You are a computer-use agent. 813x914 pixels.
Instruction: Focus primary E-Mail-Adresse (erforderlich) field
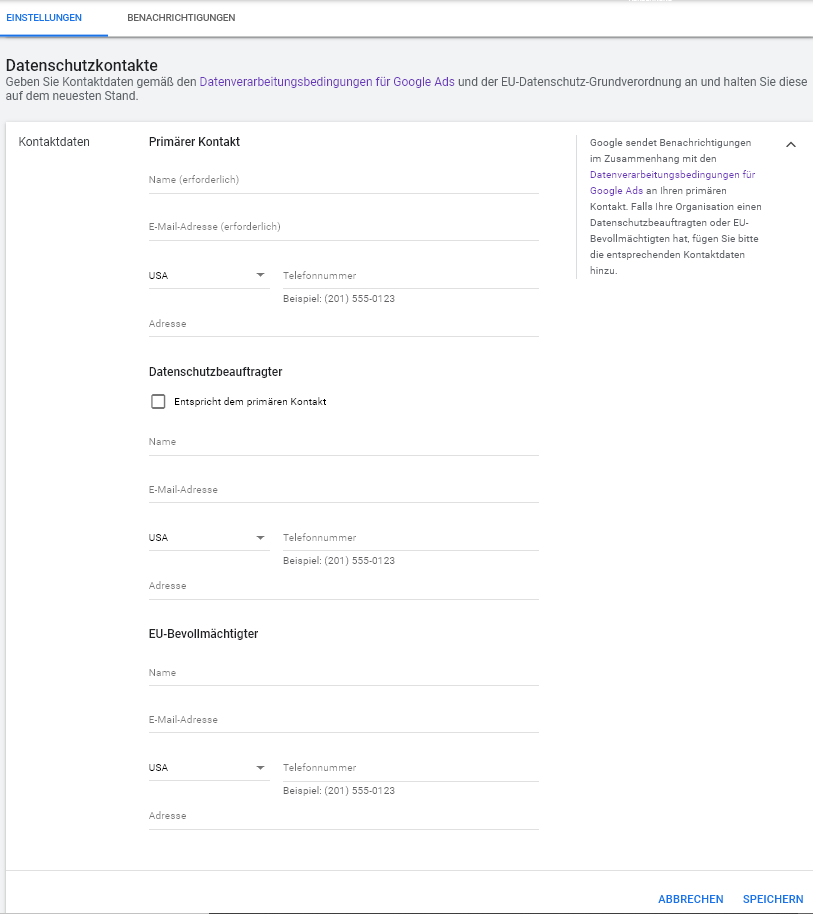click(344, 227)
